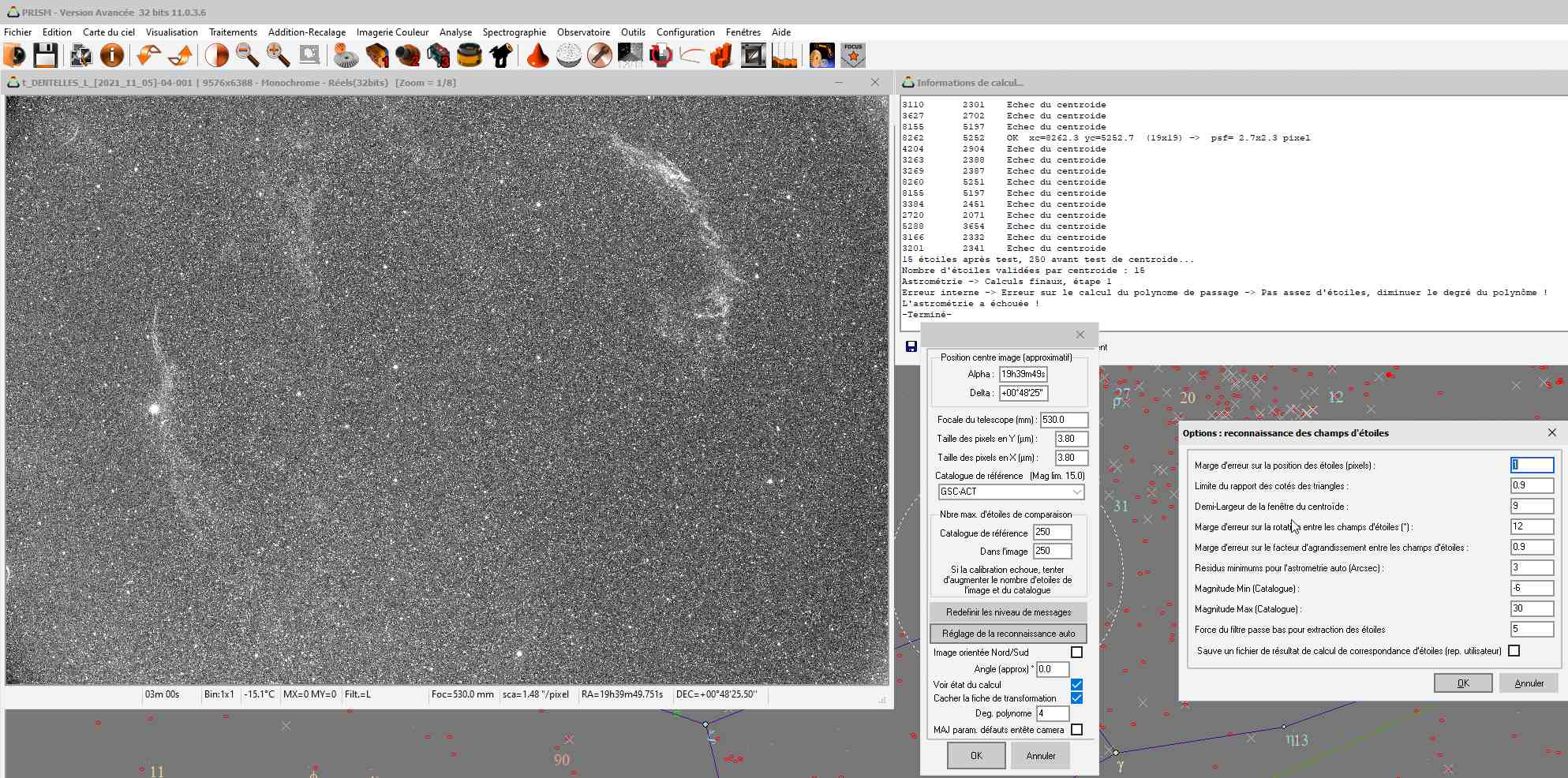Open the orange info icon in toolbar
This screenshot has width=1568, height=778.
click(x=112, y=55)
